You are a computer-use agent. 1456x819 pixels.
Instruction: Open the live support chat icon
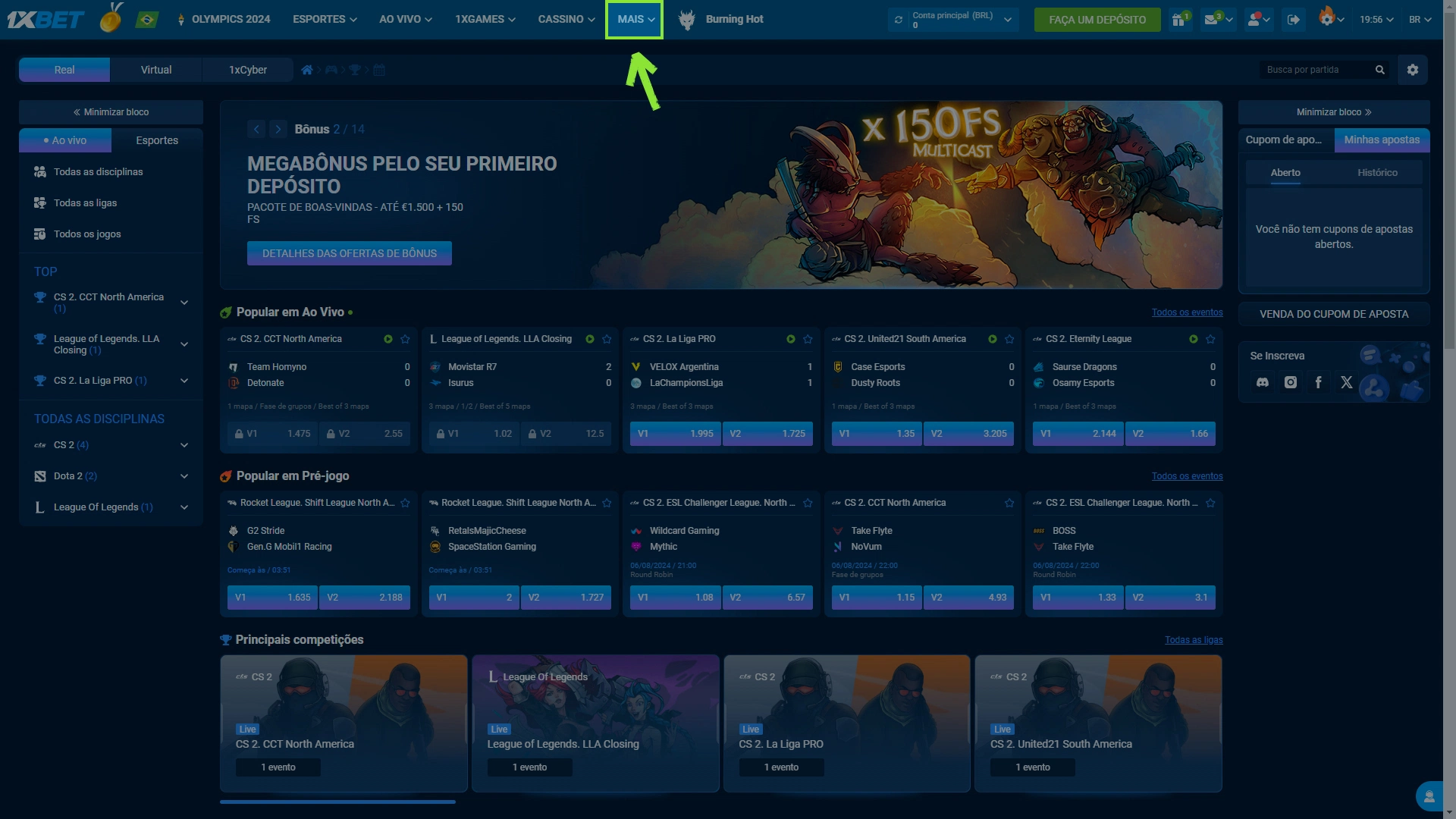click(1429, 796)
